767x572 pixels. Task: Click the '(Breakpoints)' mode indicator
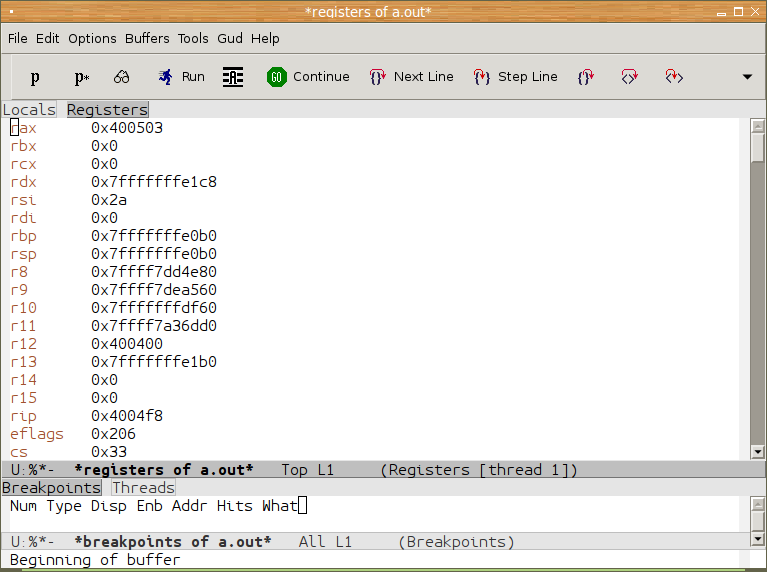pos(456,542)
